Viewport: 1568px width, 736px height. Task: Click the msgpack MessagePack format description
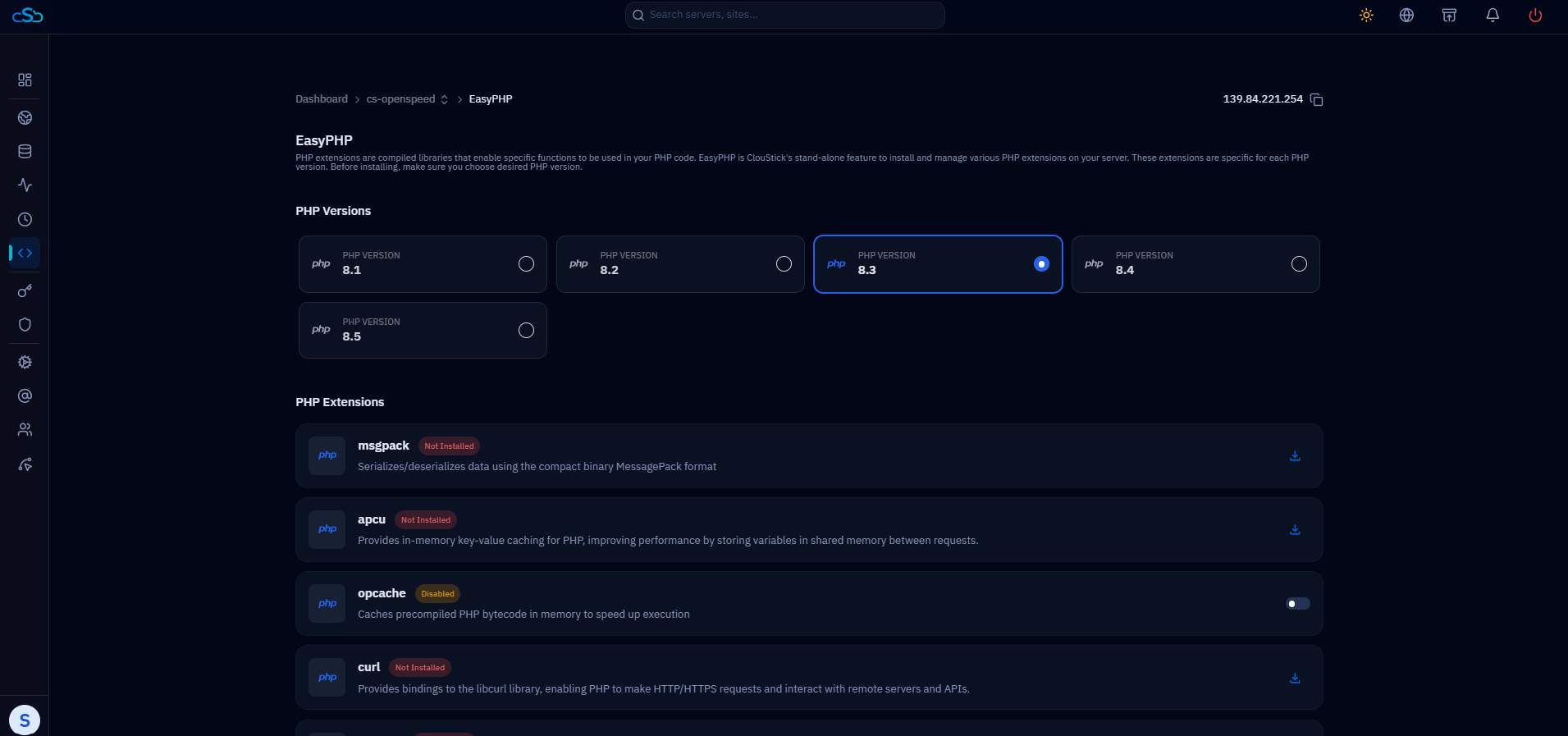tap(537, 467)
